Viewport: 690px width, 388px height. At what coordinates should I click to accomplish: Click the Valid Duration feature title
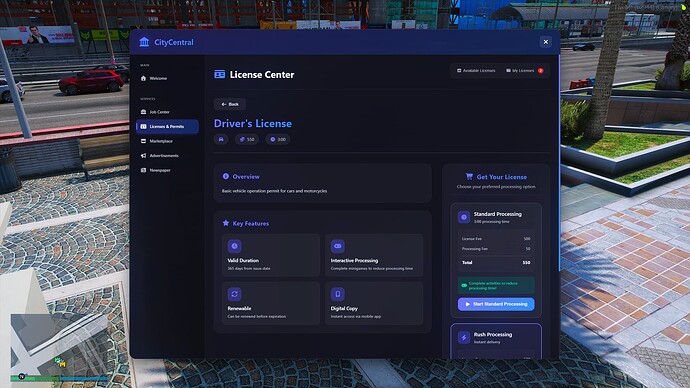coord(243,260)
